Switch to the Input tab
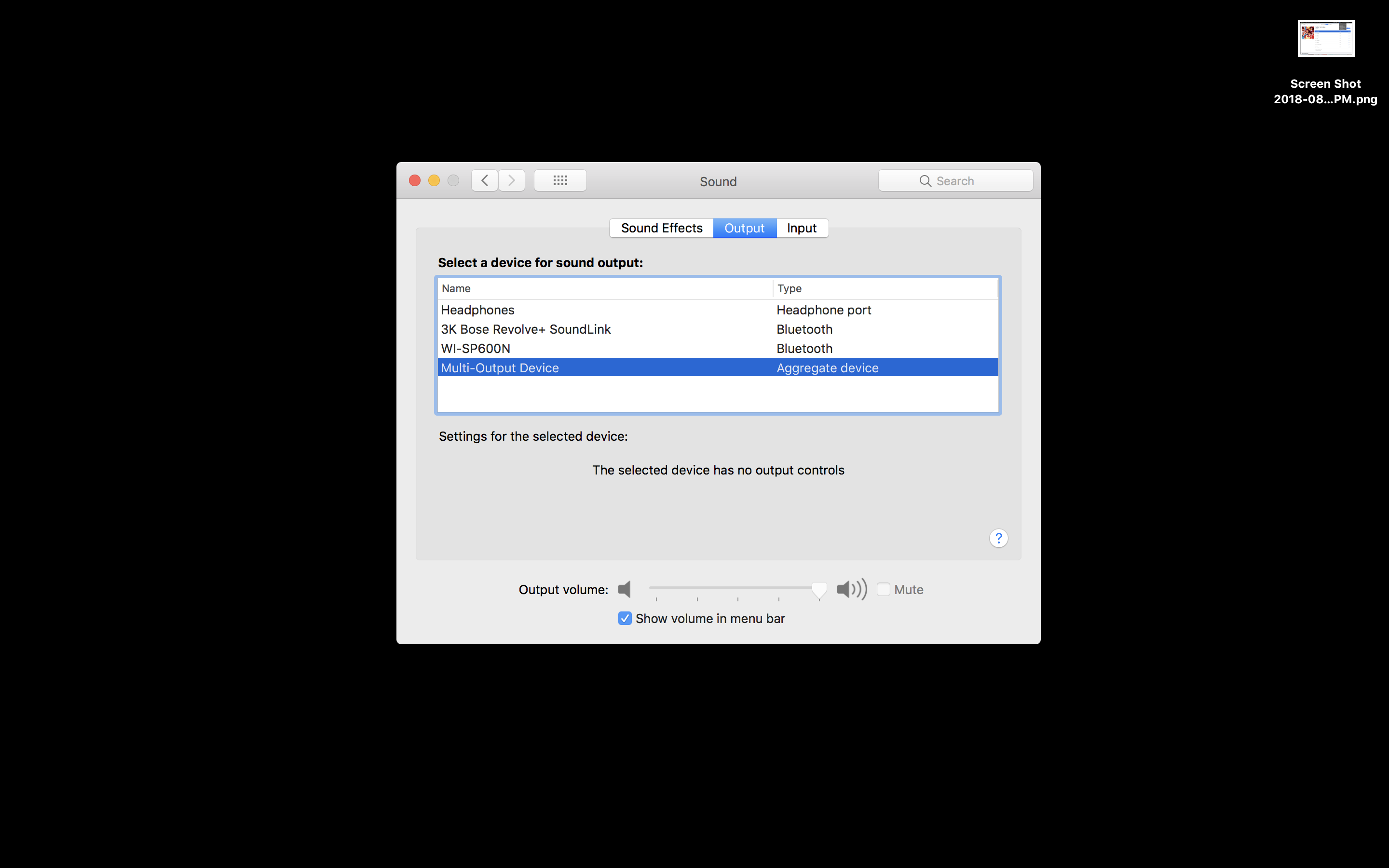Image resolution: width=1389 pixels, height=868 pixels. (x=802, y=228)
